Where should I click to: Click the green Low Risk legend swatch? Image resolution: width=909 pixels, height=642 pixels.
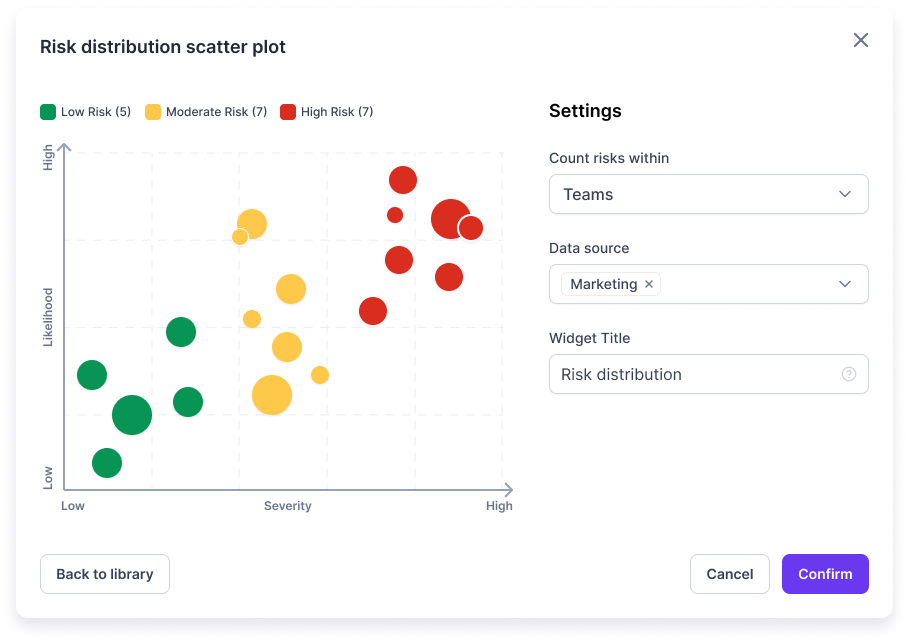click(47, 112)
